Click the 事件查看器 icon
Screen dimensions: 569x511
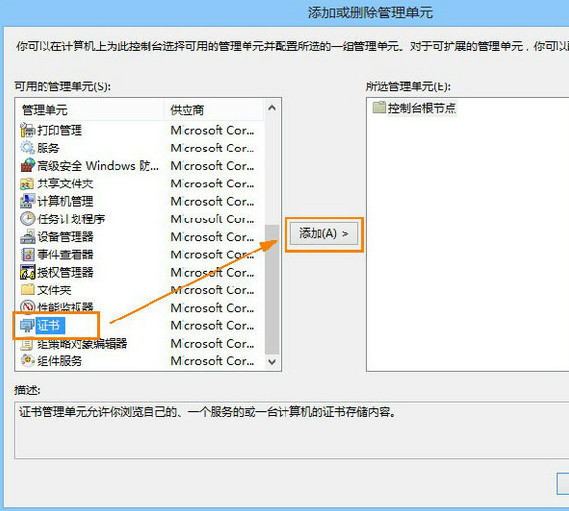[x=27, y=254]
